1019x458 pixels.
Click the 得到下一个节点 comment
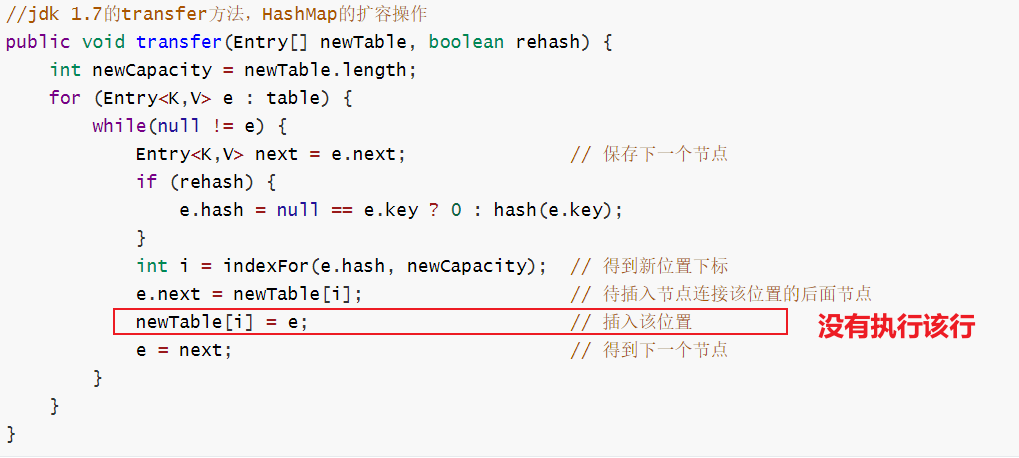coord(649,350)
